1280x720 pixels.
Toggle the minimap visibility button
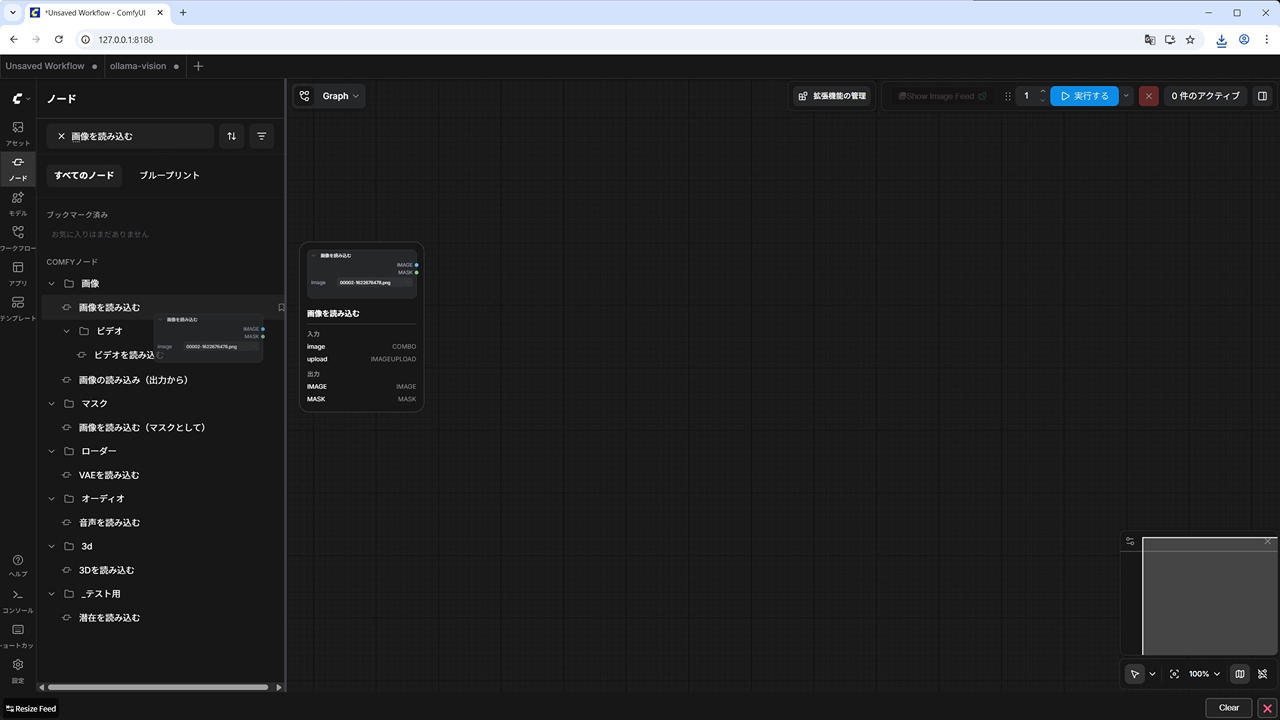pos(1239,674)
